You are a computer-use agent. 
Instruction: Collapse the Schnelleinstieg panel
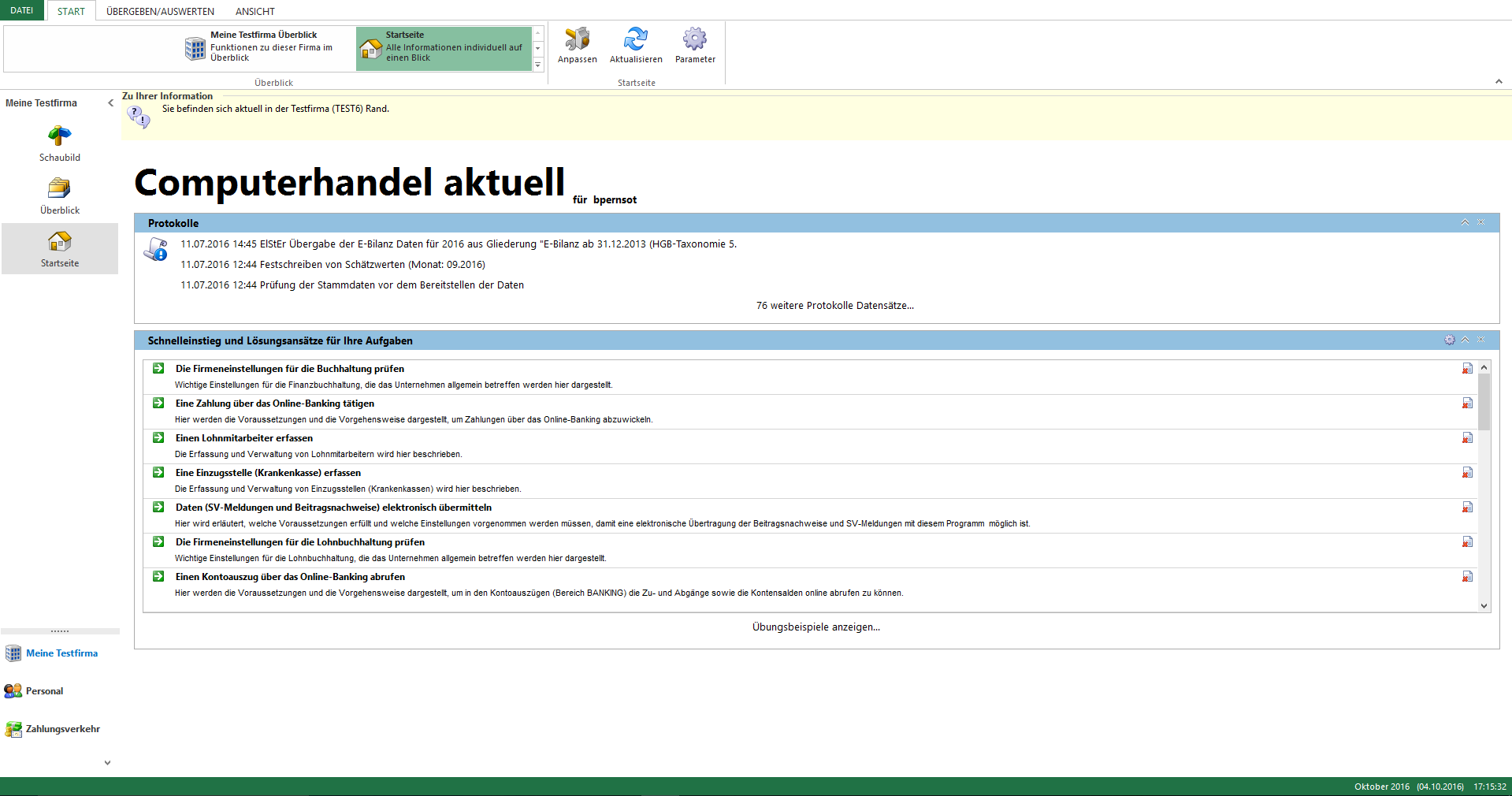[1465, 340]
